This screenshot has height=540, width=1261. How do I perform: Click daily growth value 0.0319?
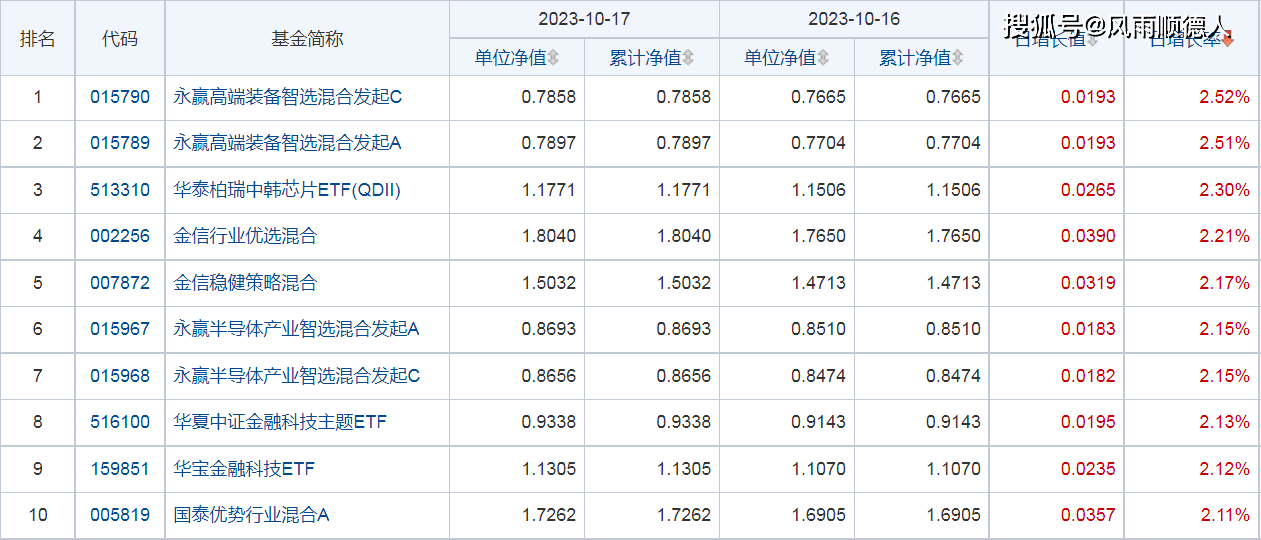1088,283
